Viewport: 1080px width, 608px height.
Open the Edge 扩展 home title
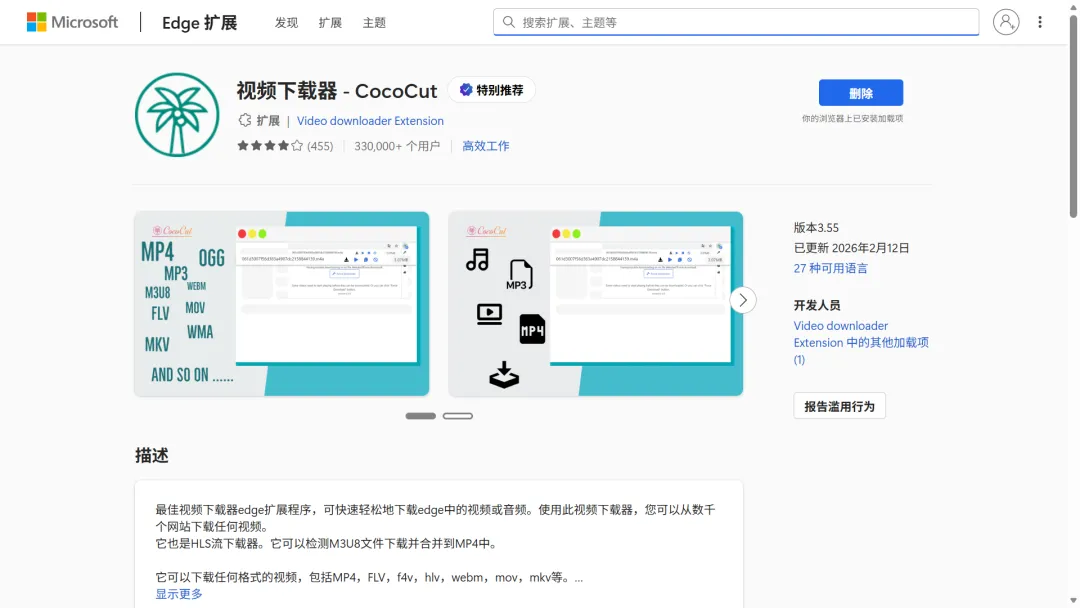(199, 23)
